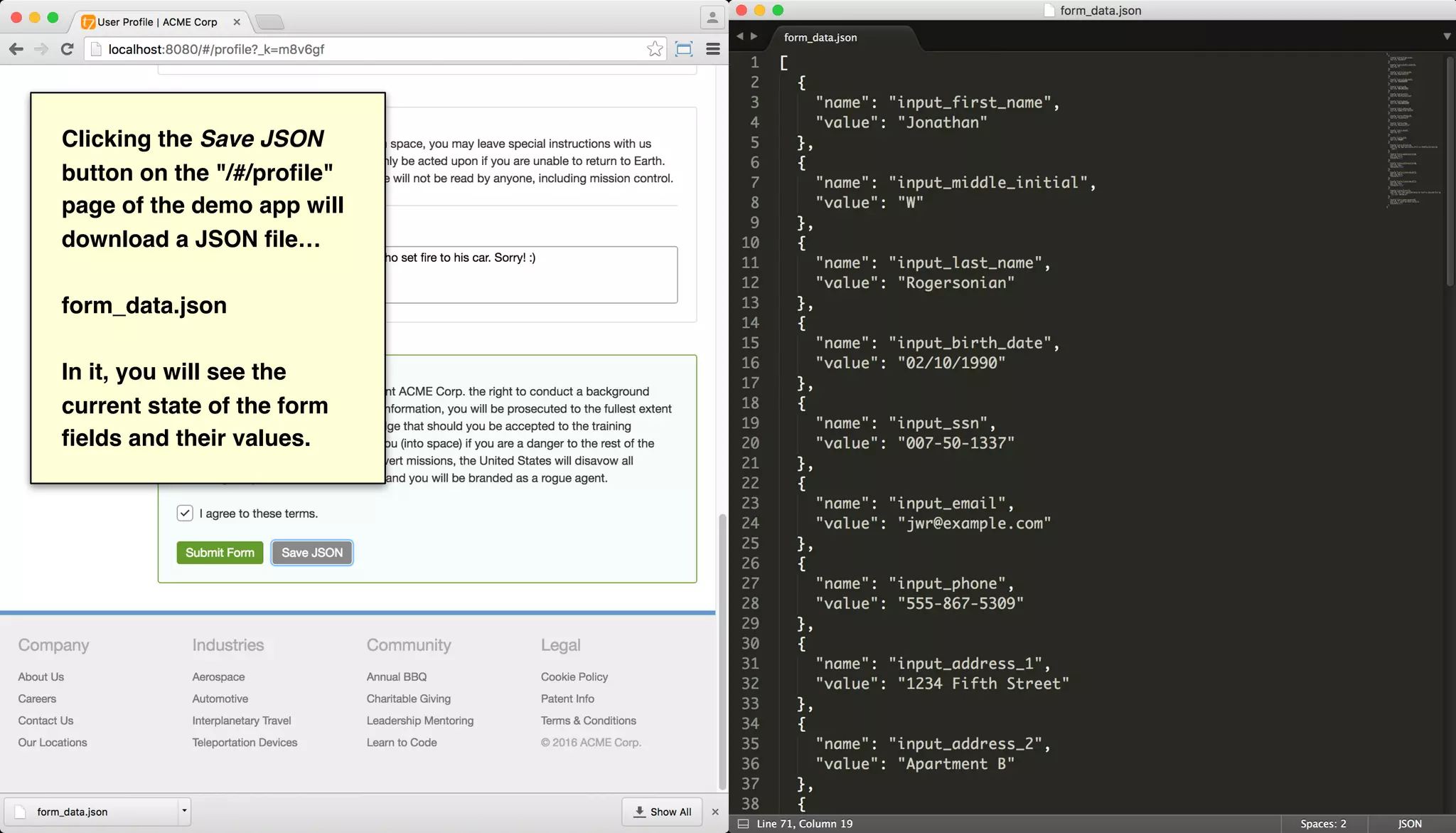
Task: Open Spaces: 2 indentation menu
Action: pos(1323,824)
